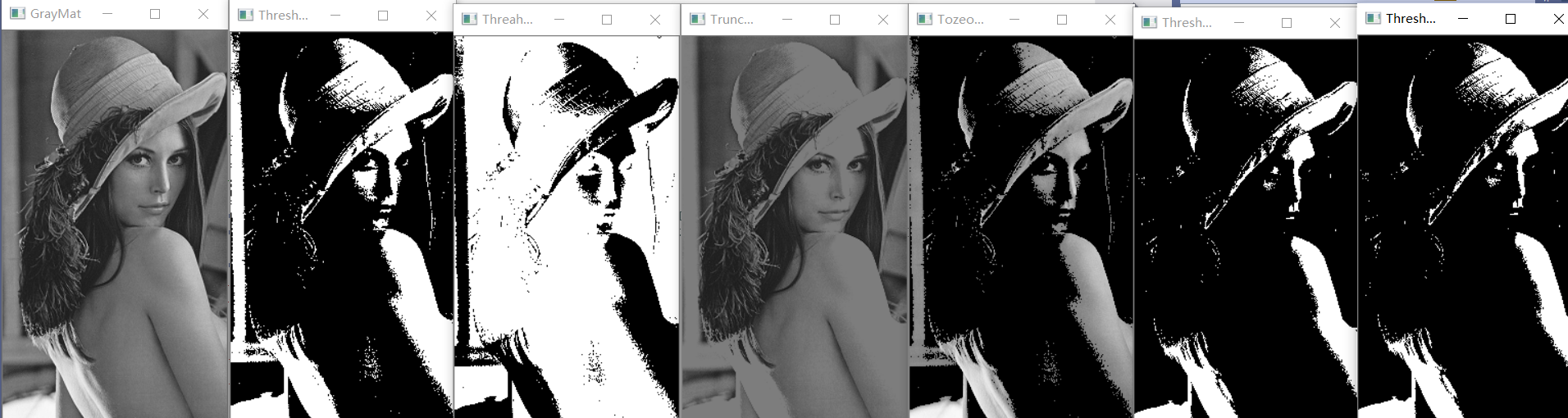Minimize the Thresh... window beside GrayMat
Screen dimensions: 1568x418
click(x=335, y=15)
